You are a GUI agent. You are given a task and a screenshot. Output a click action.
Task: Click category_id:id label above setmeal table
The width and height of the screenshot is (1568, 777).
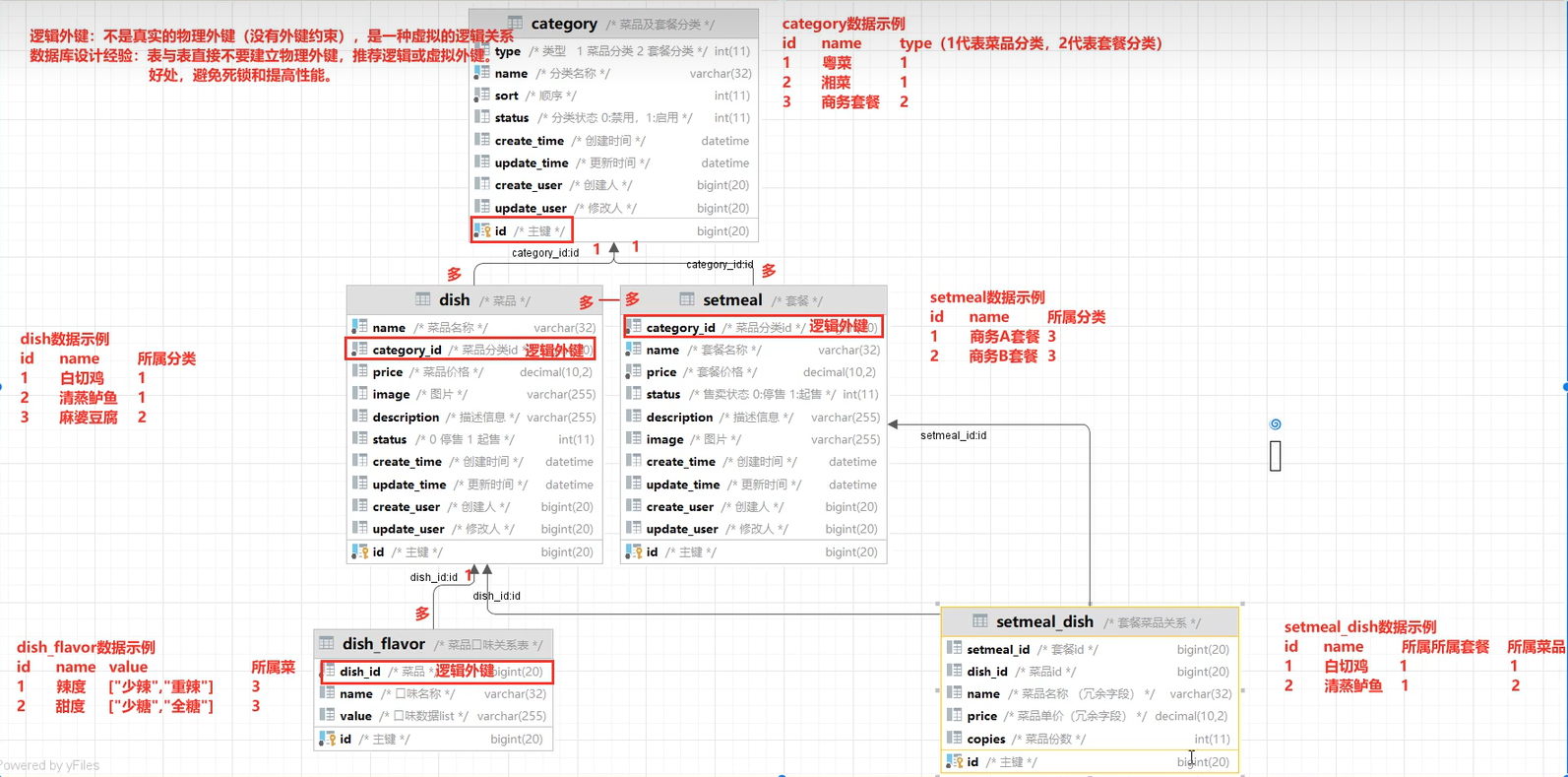pyautogui.click(x=720, y=265)
